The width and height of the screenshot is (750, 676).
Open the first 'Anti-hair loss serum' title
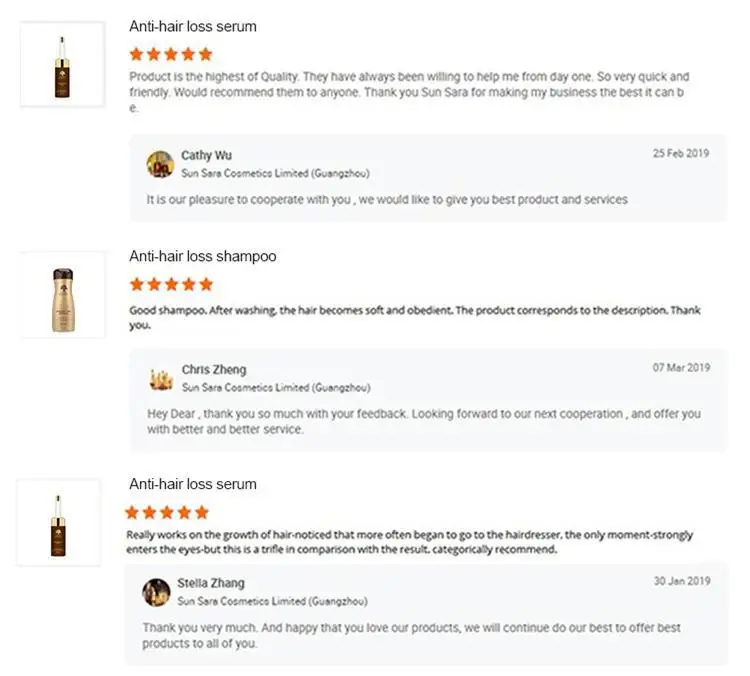click(193, 27)
